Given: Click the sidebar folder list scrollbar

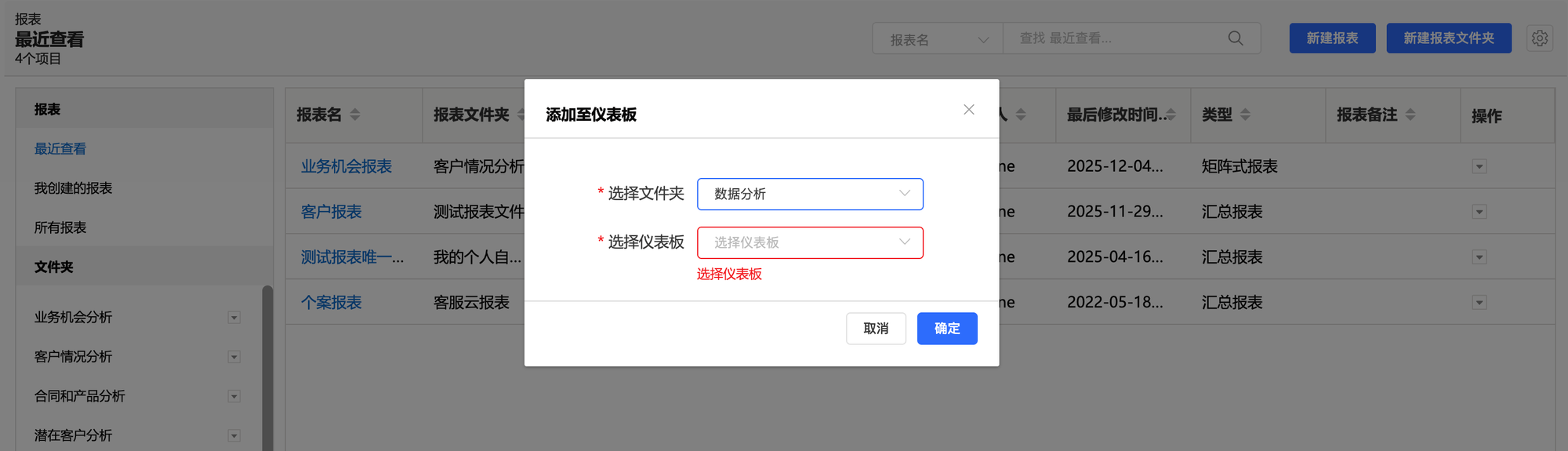Looking at the screenshot, I should pos(267,369).
